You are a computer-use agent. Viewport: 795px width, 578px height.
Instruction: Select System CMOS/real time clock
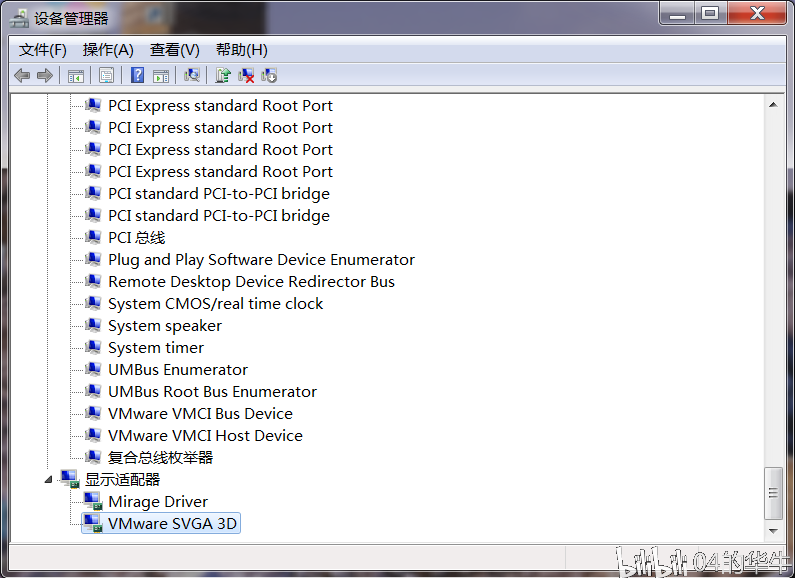215,303
